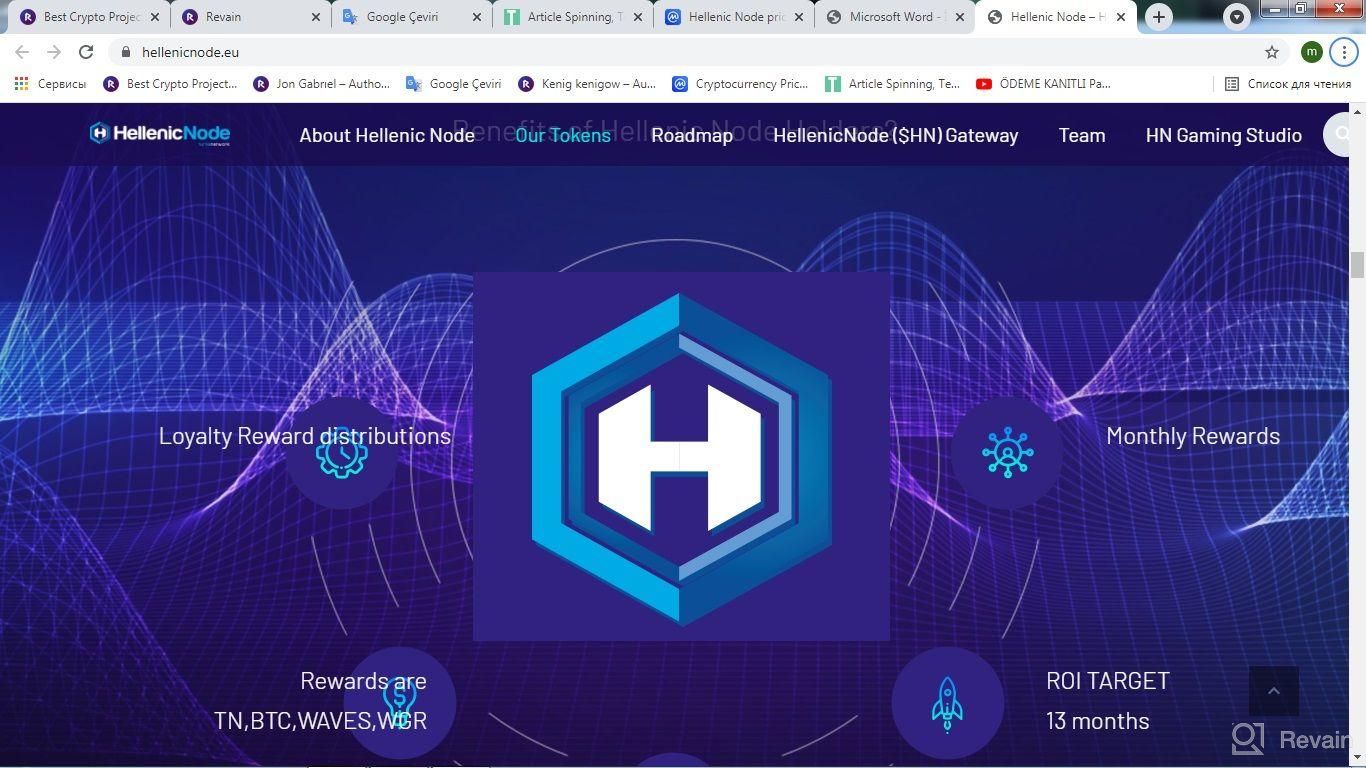The width and height of the screenshot is (1366, 768).
Task: Open the Kenig kenigow bookmark
Action: 587,84
